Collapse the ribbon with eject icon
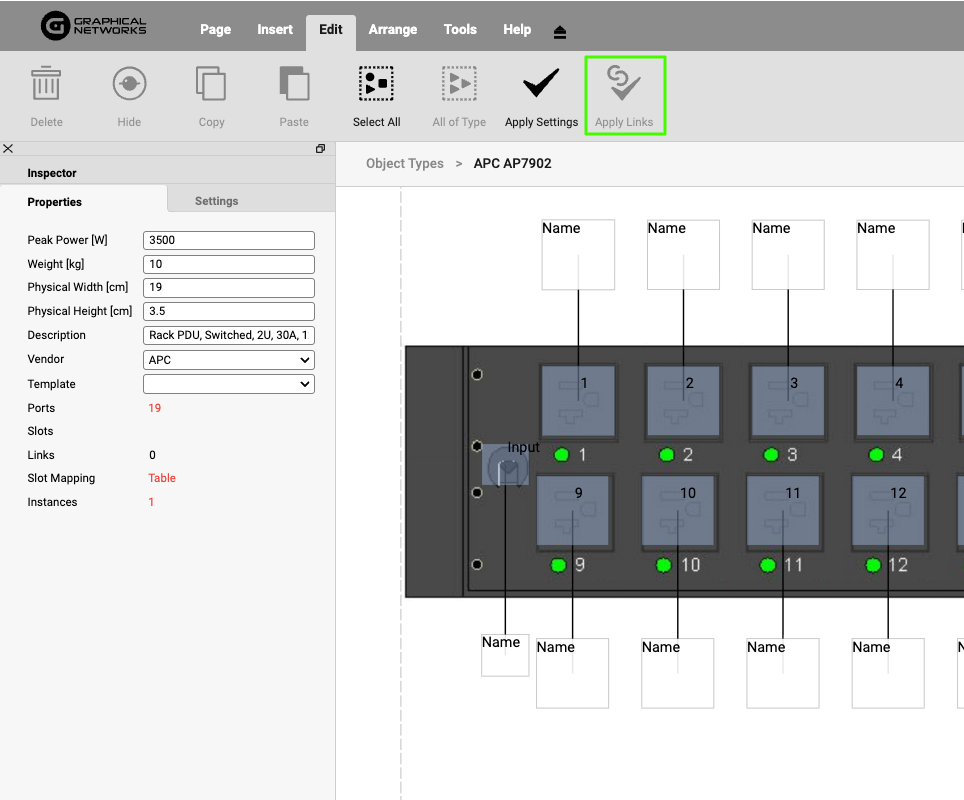The width and height of the screenshot is (964, 800). pyautogui.click(x=560, y=32)
